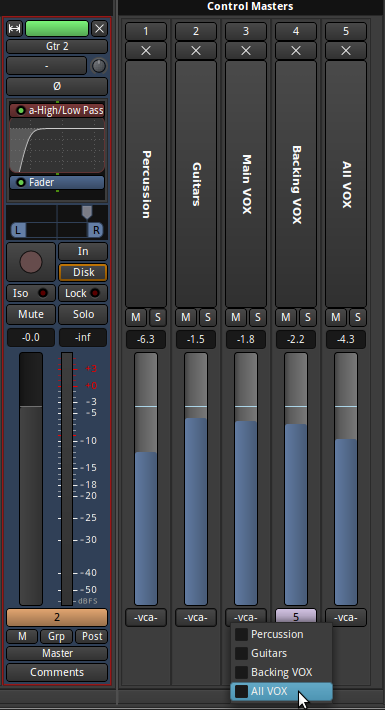Click the All VOX VCA fader
Screen dimensions: 385x710
tap(346, 479)
